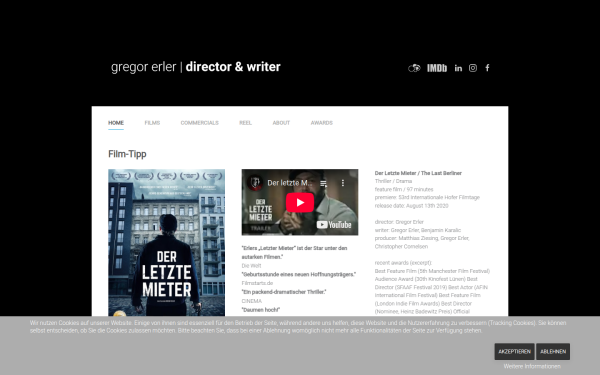The width and height of the screenshot is (600, 375).
Task: Click the 'Ein packend-dramatischer Thriller.' quote
Action: click(284, 292)
